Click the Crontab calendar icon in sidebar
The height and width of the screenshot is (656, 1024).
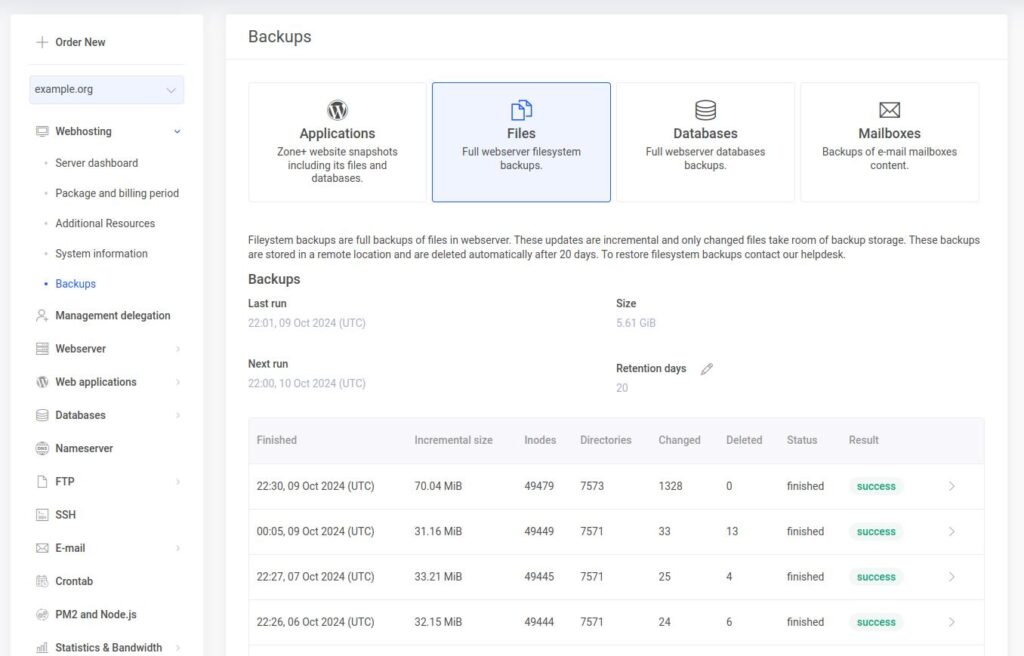tap(42, 581)
